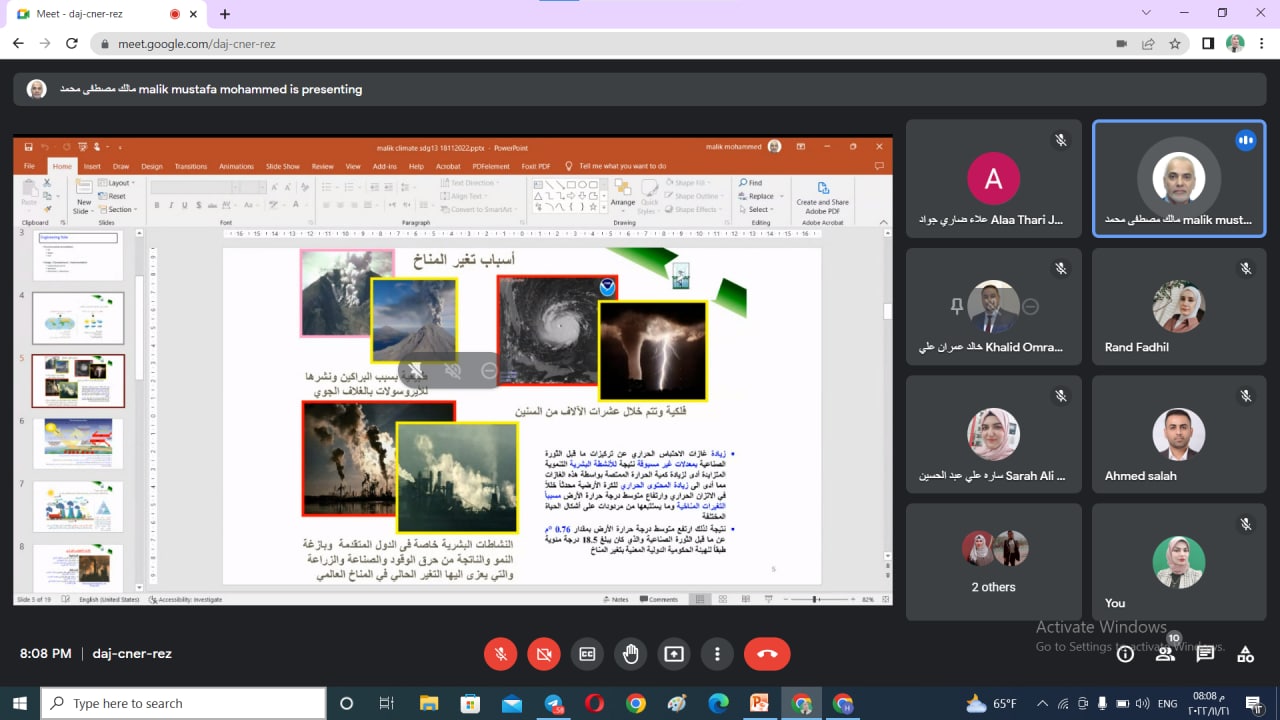1280x720 pixels.
Task: Show hidden icons in the system tray
Action: tap(1043, 703)
